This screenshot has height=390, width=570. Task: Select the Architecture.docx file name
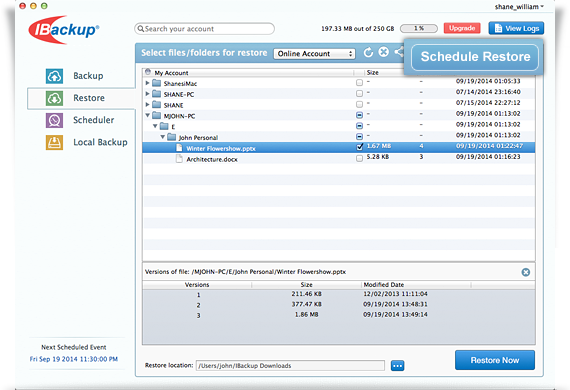point(212,159)
